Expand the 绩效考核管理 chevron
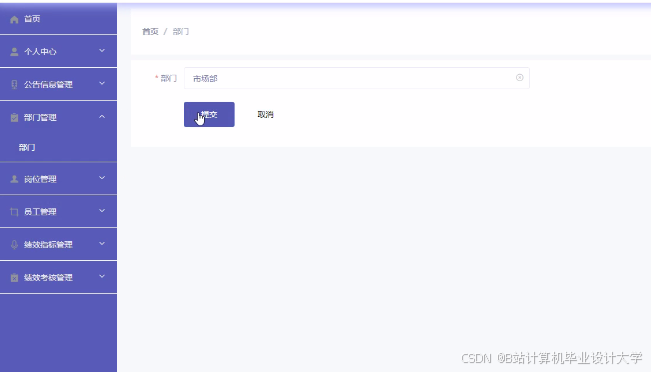The image size is (651, 372). (102, 277)
